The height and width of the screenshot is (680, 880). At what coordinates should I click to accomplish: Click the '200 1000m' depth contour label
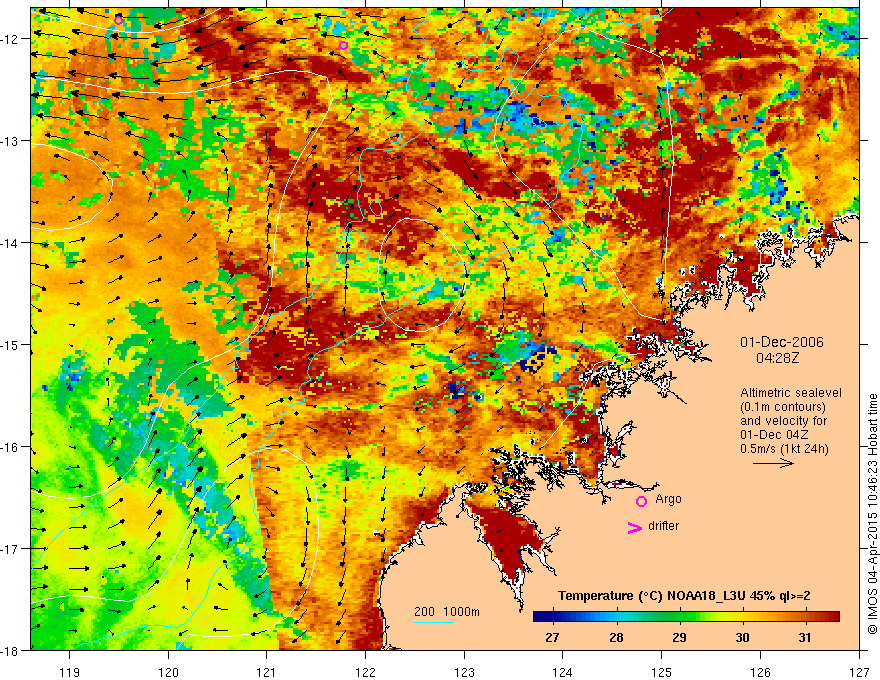coord(447,612)
